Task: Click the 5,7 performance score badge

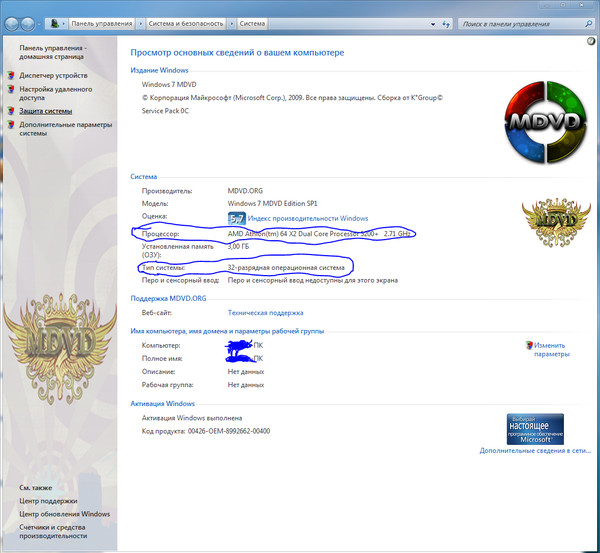Action: pos(236,218)
